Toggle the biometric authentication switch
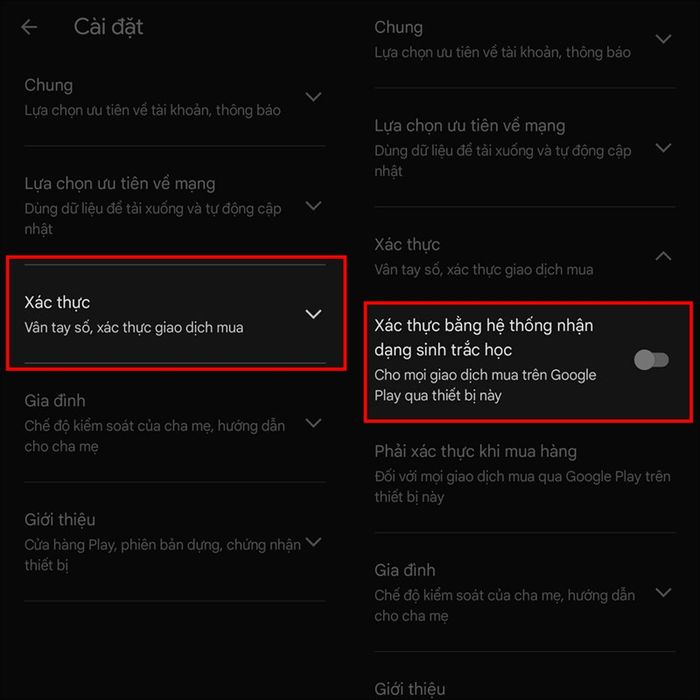The width and height of the screenshot is (700, 700). point(651,360)
